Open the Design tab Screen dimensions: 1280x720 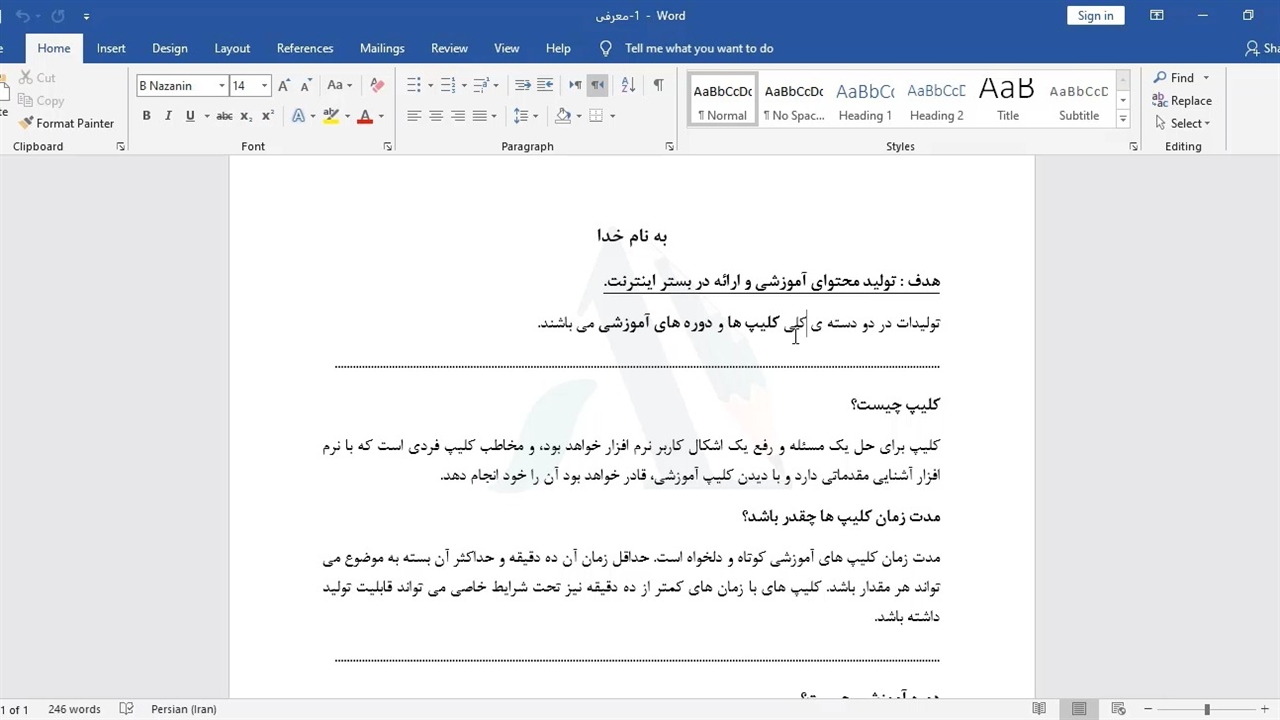click(x=169, y=48)
